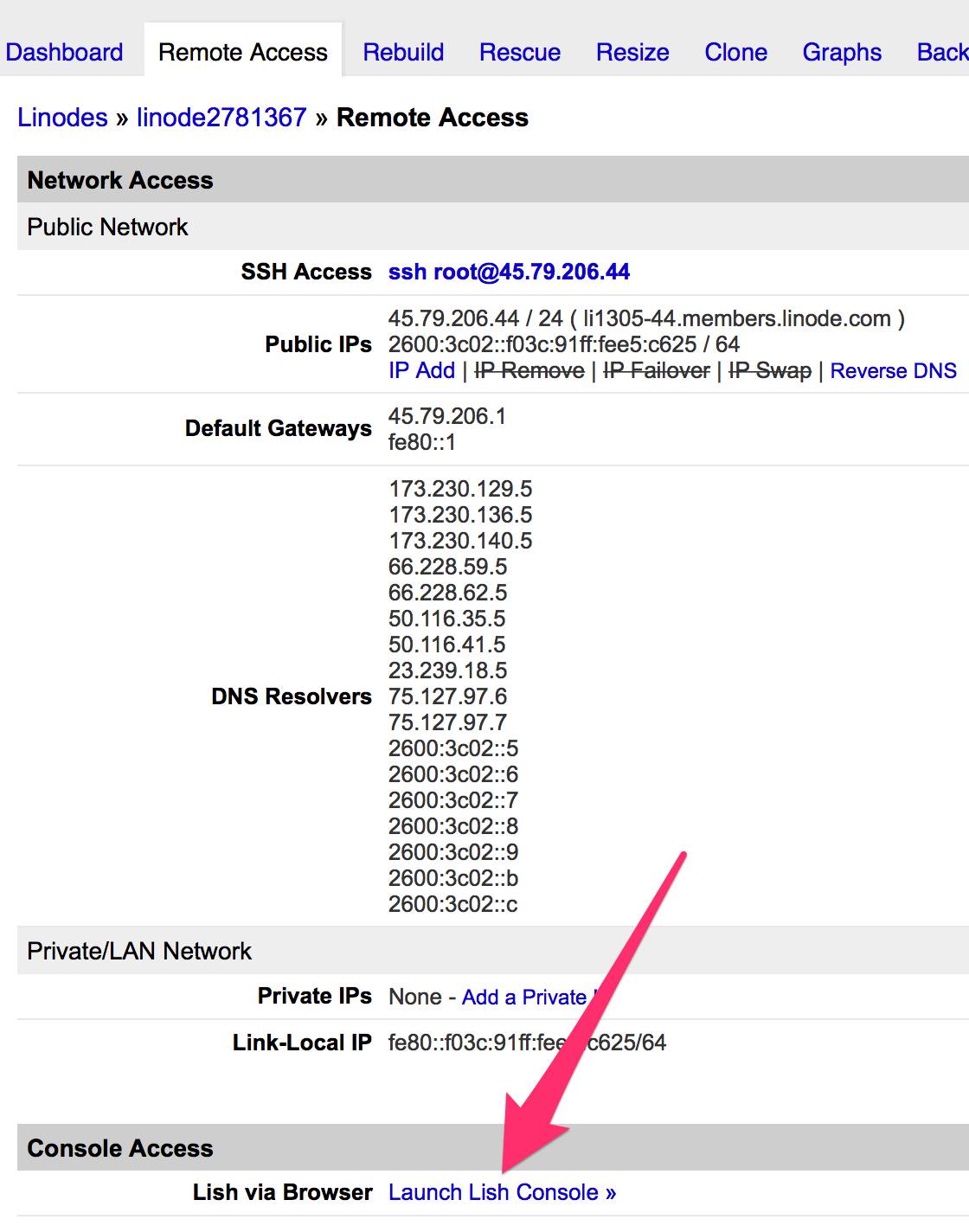Click the struck-through IP Failover option
The image size is (969, 1232).
coord(657,370)
